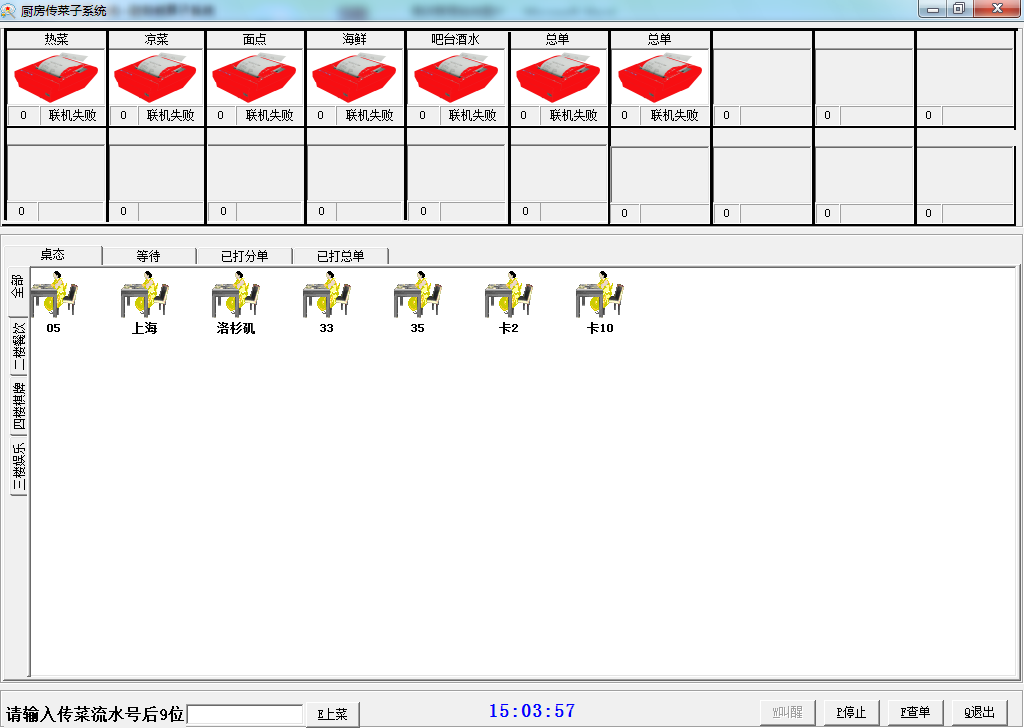Focus the 传菜流水号 input field

click(x=245, y=714)
